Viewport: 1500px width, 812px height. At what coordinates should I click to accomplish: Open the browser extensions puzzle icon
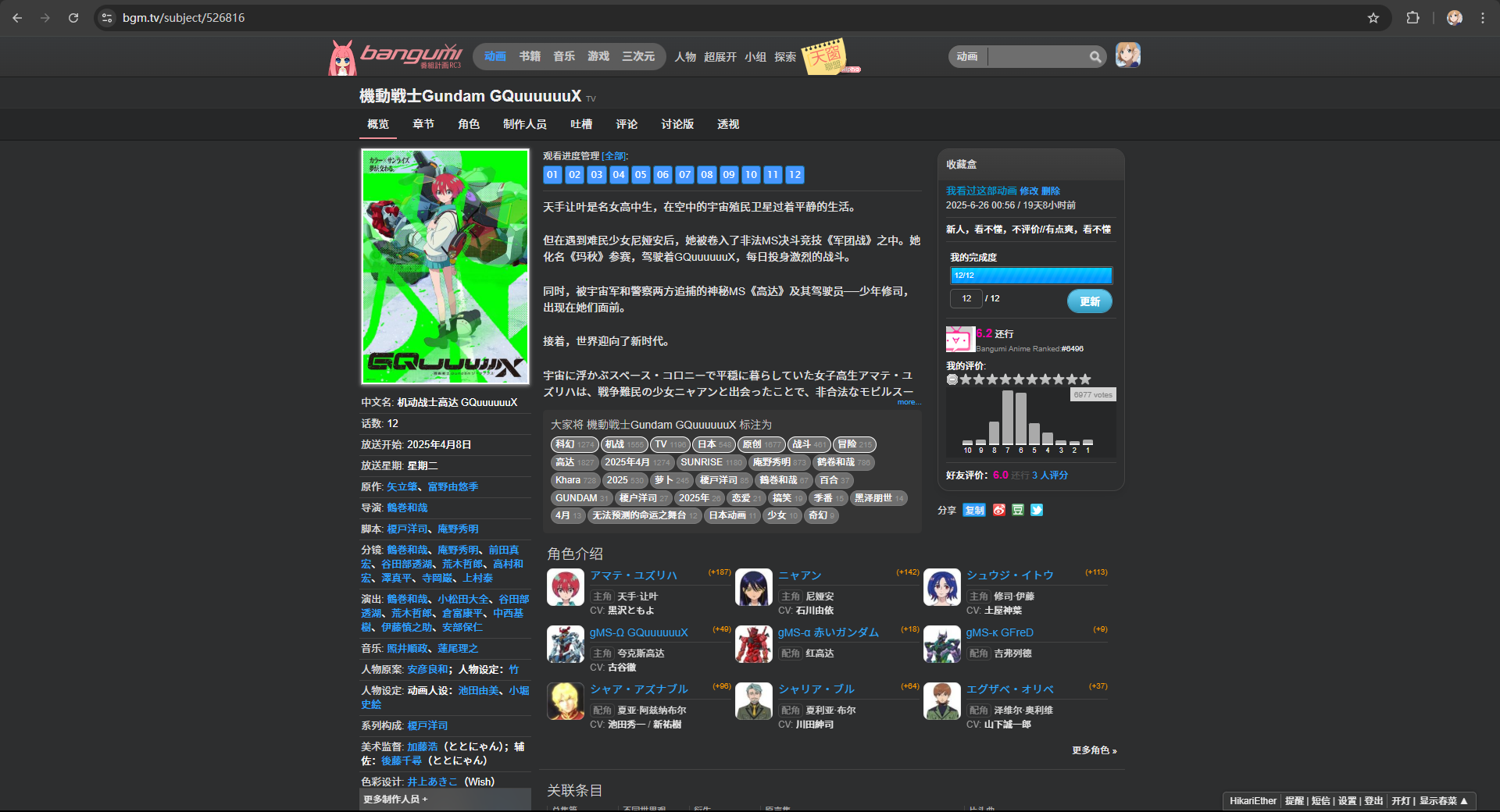click(1412, 17)
